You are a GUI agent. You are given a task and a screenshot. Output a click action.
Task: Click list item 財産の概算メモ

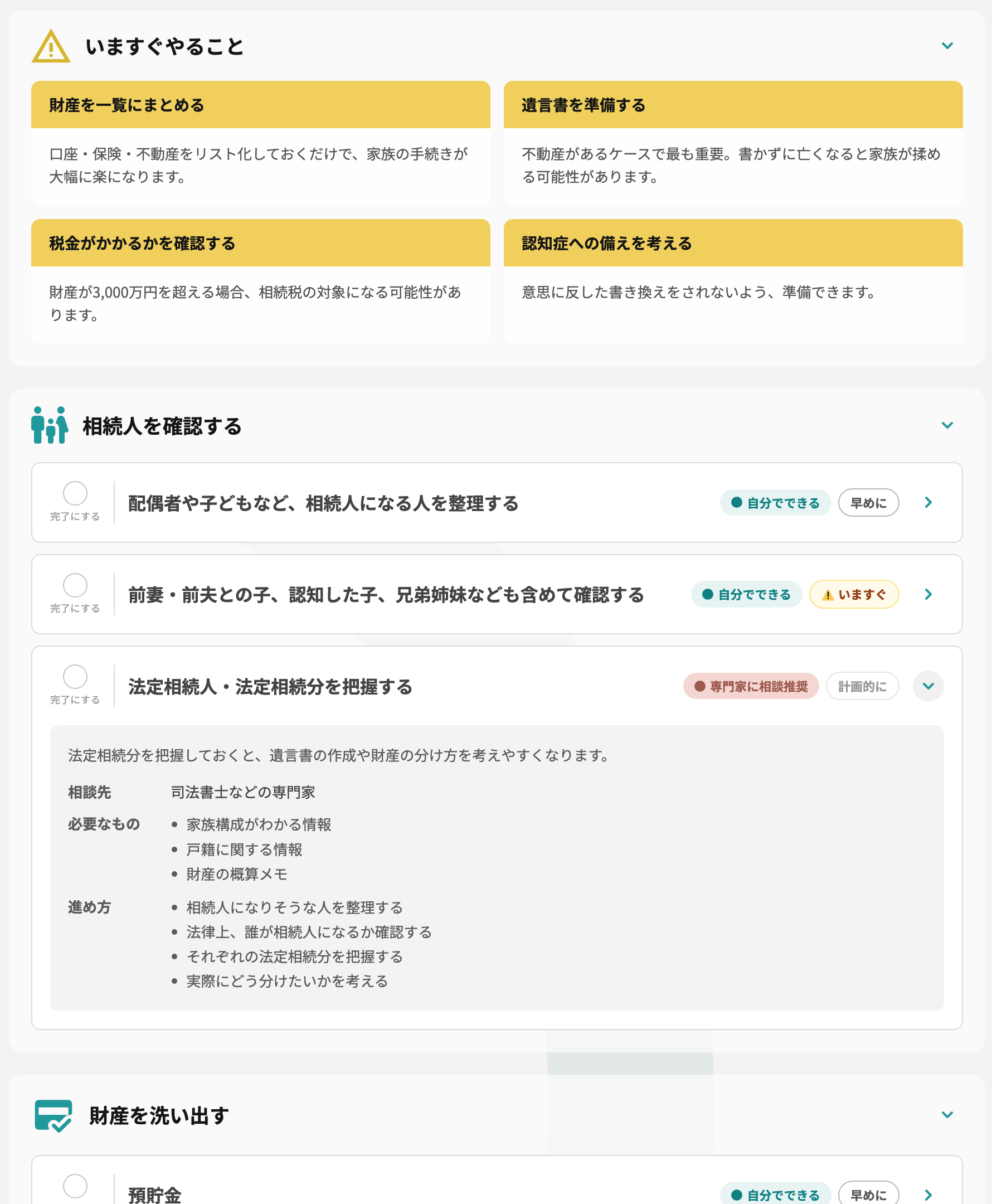click(237, 874)
